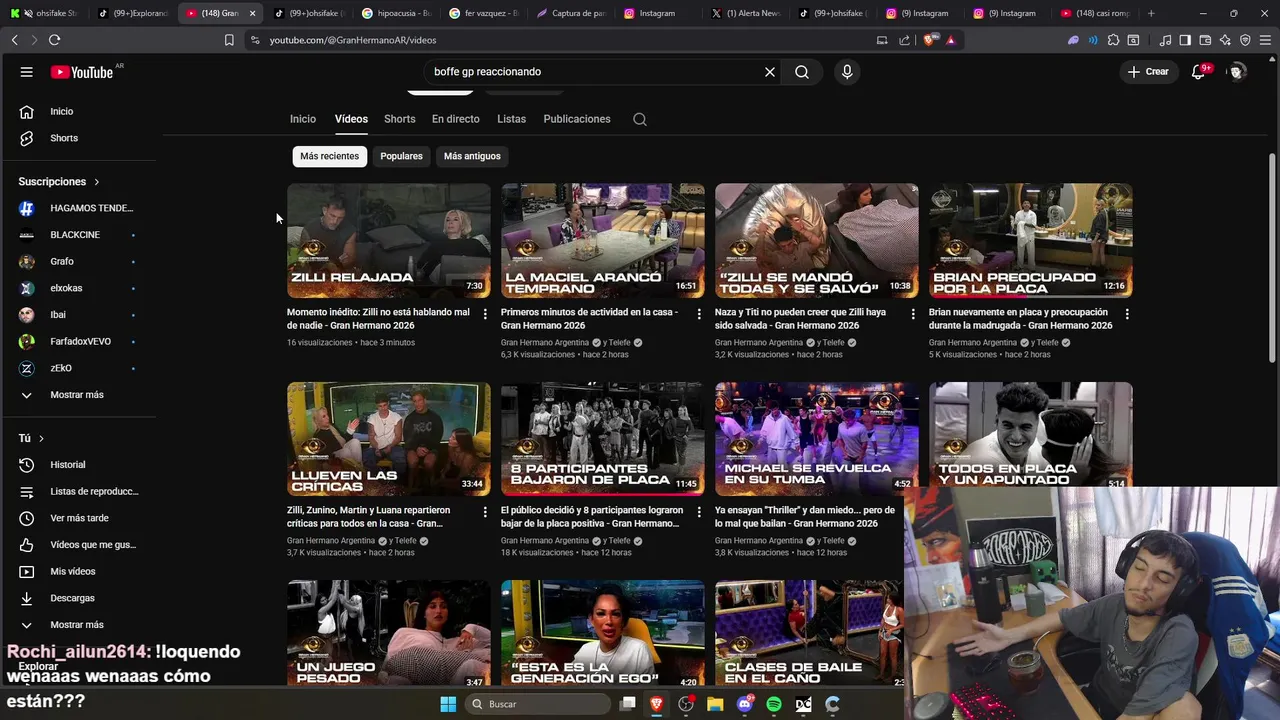This screenshot has width=1280, height=720.
Task: Open Windows Start menu
Action: [447, 704]
